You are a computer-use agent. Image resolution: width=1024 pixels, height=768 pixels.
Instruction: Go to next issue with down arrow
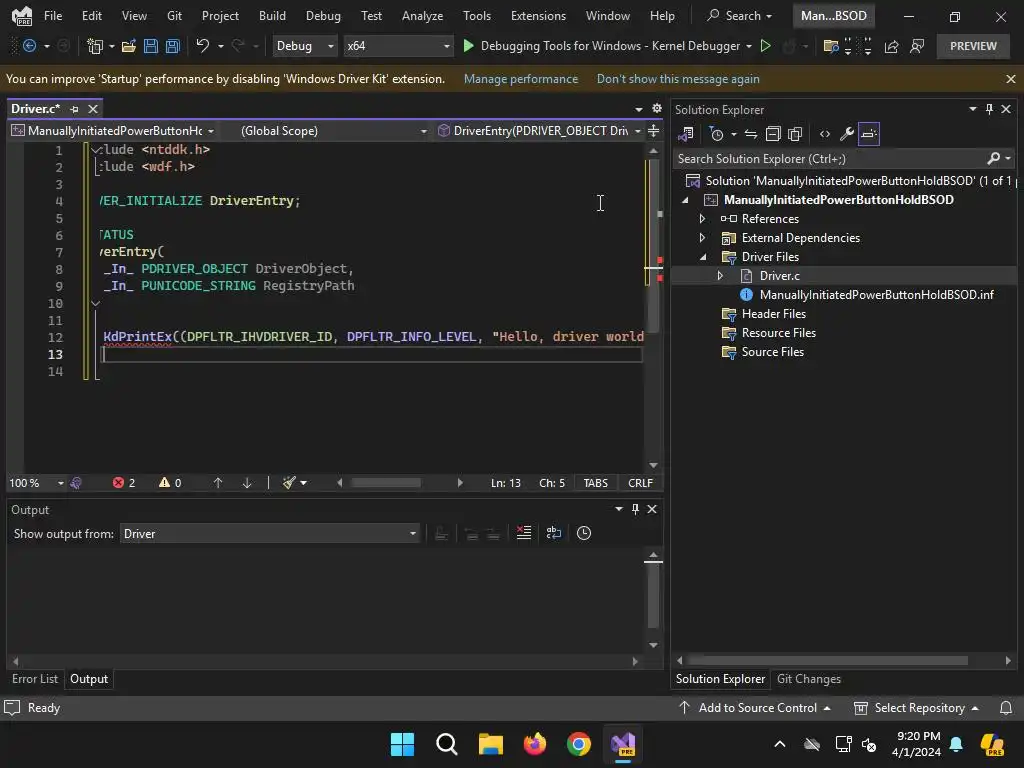(247, 483)
